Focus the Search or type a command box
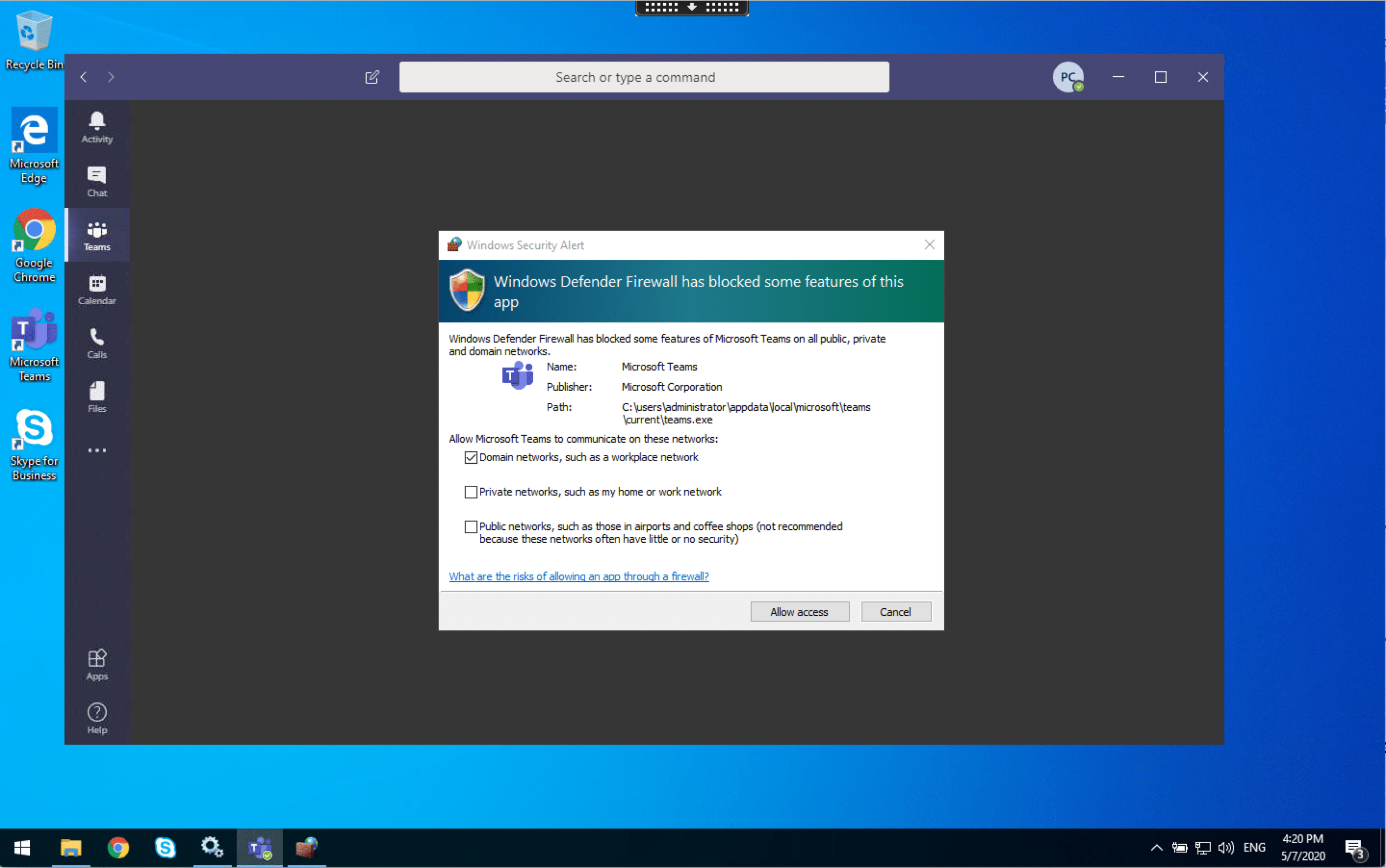 pyautogui.click(x=644, y=77)
